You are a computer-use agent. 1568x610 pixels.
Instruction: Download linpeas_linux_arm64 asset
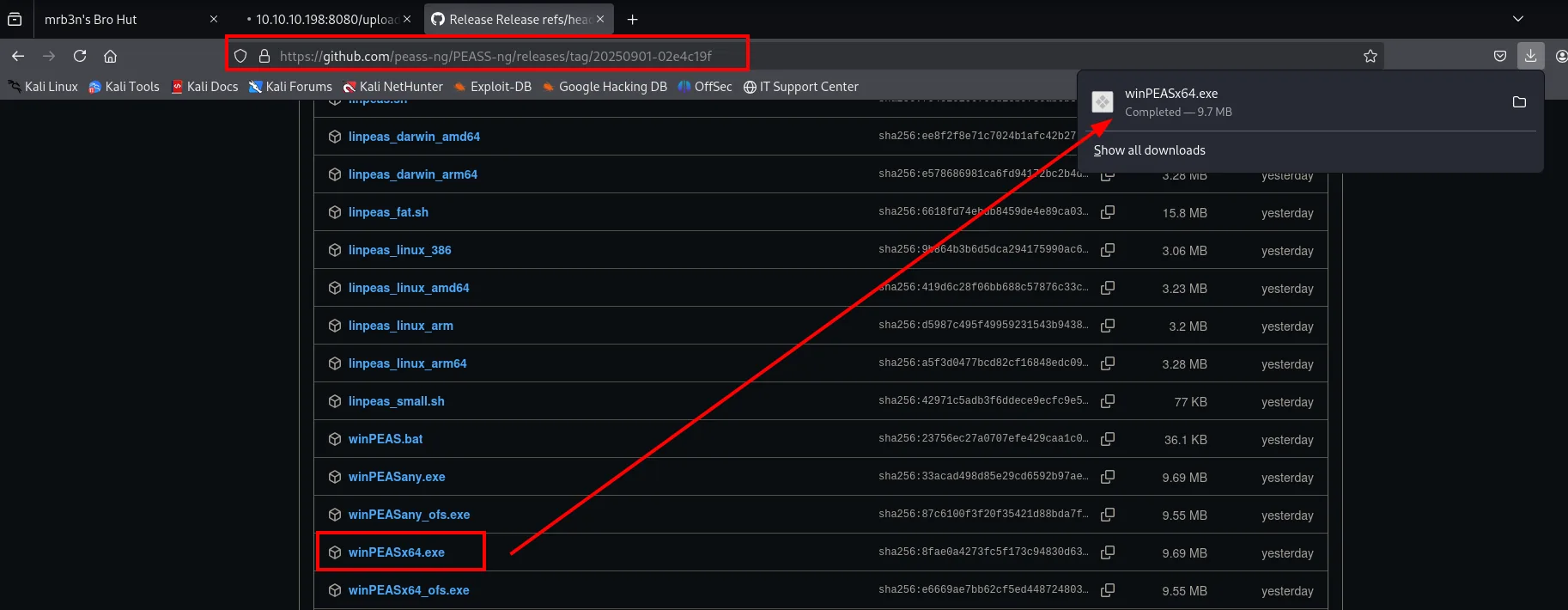coord(408,363)
